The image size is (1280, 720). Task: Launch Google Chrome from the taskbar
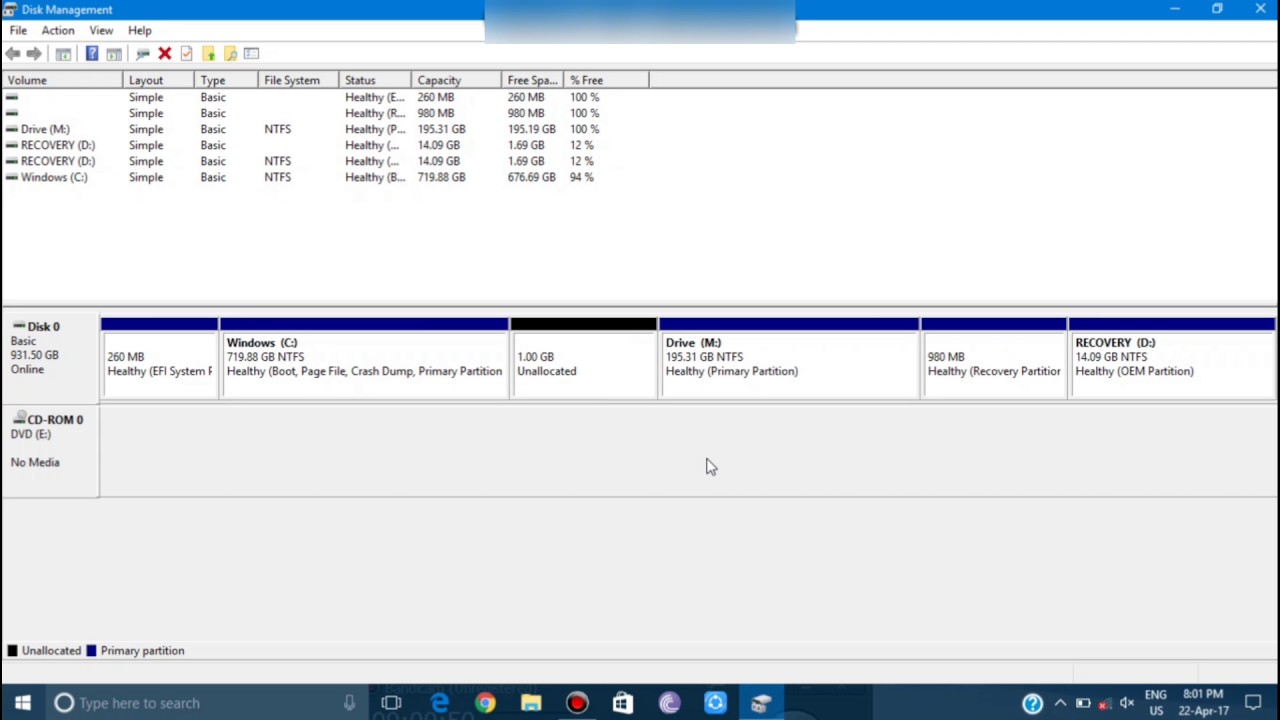tap(485, 703)
